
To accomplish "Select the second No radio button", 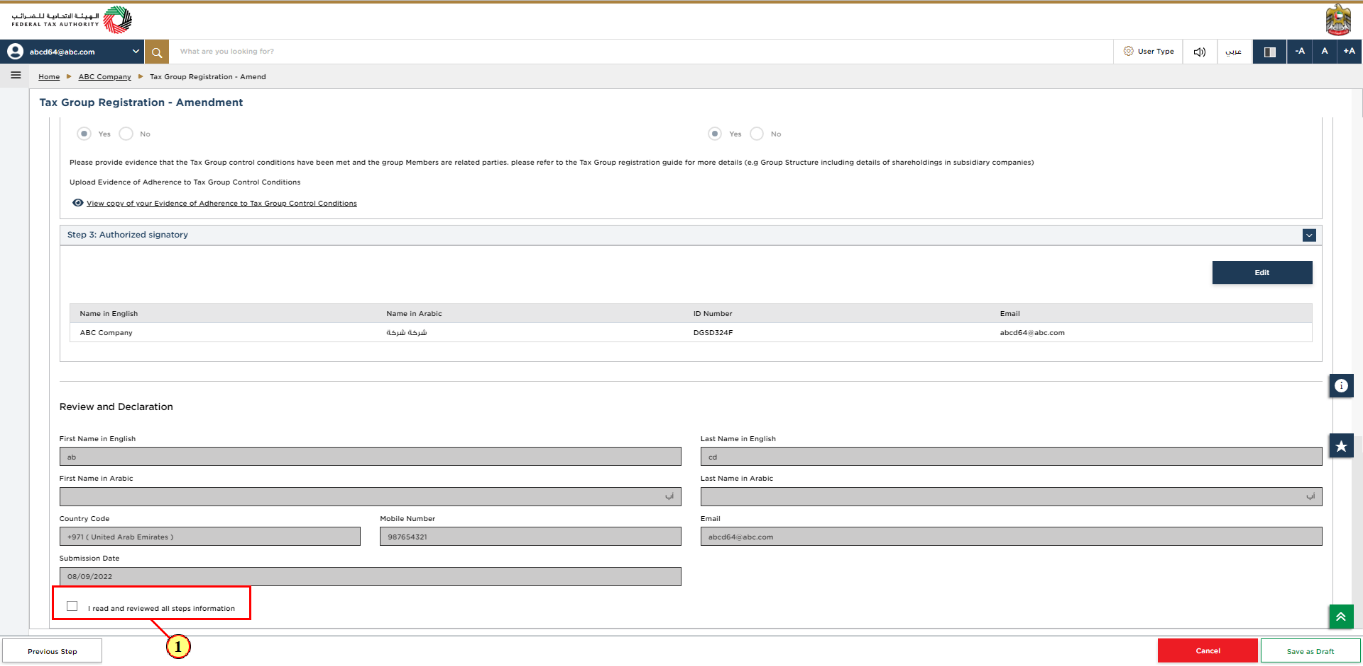I will tap(757, 134).
